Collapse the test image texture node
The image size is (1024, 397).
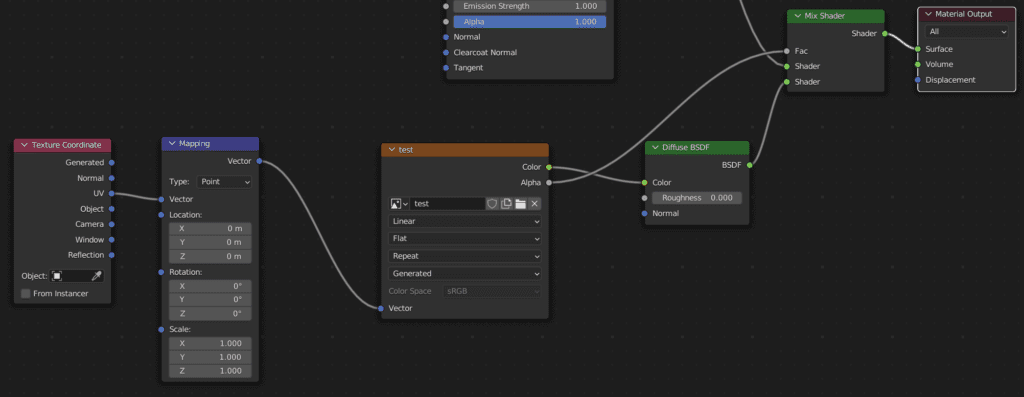coord(392,150)
